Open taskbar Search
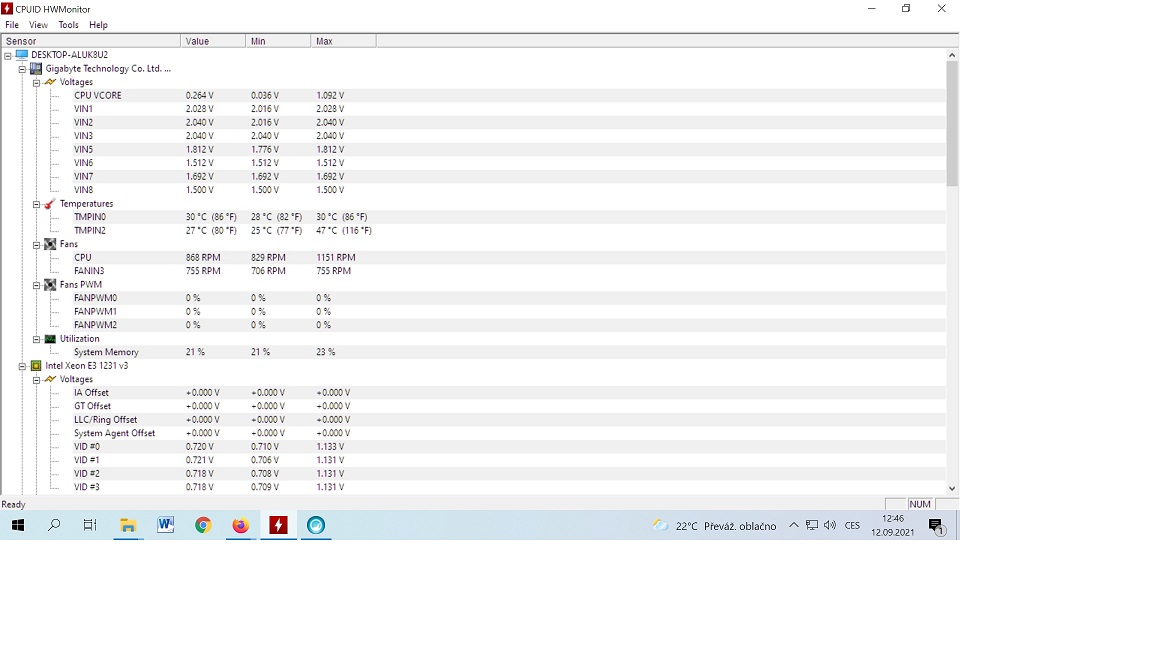Viewport: 1152px width, 648px height. pos(54,525)
